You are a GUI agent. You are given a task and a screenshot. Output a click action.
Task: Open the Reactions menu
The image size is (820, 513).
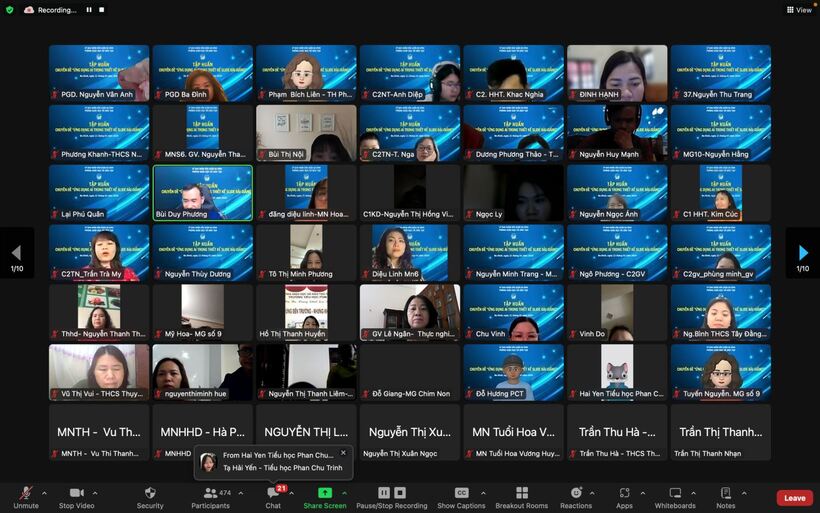coord(576,496)
